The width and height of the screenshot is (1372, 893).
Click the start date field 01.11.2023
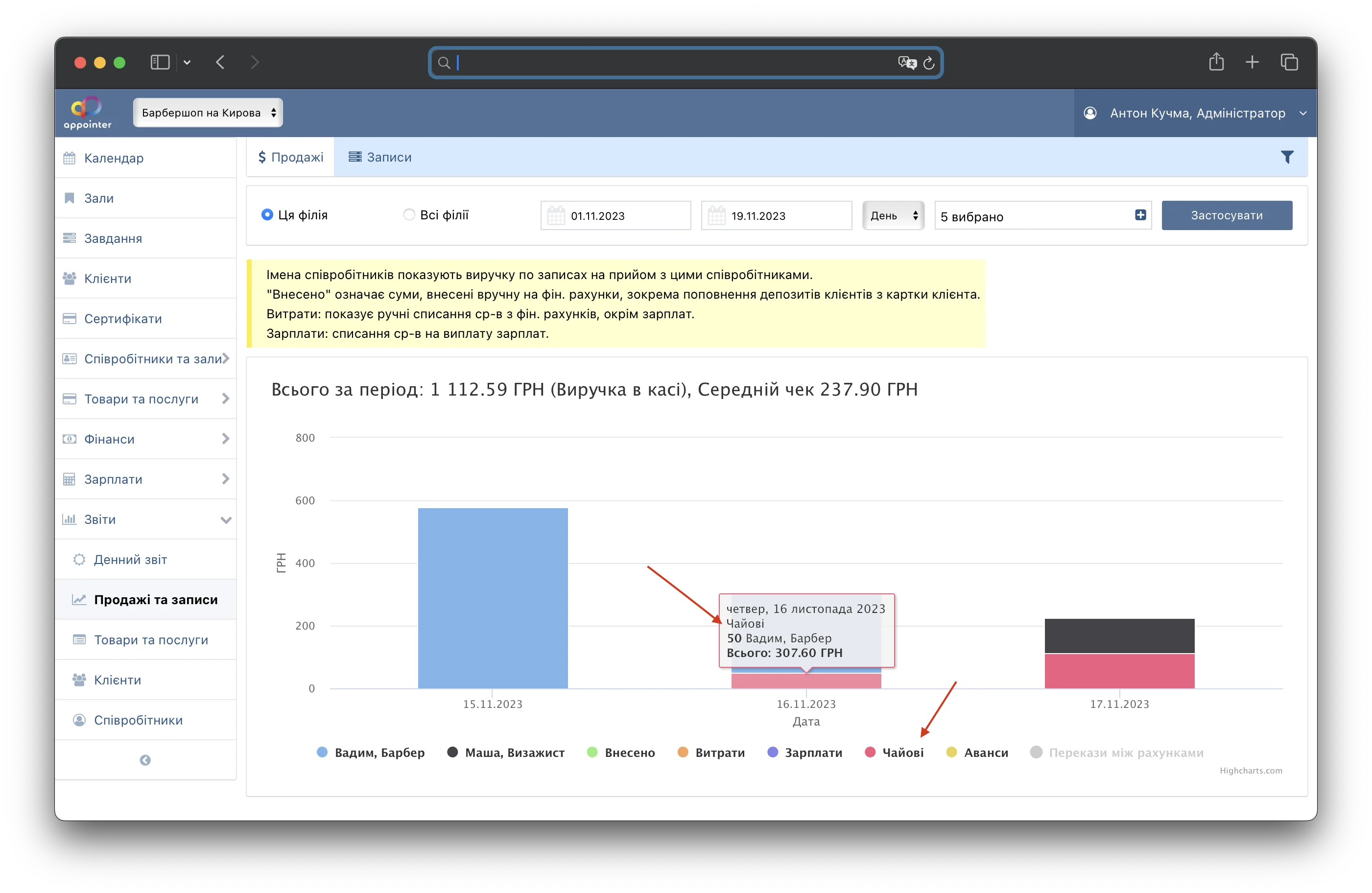pyautogui.click(x=615, y=215)
